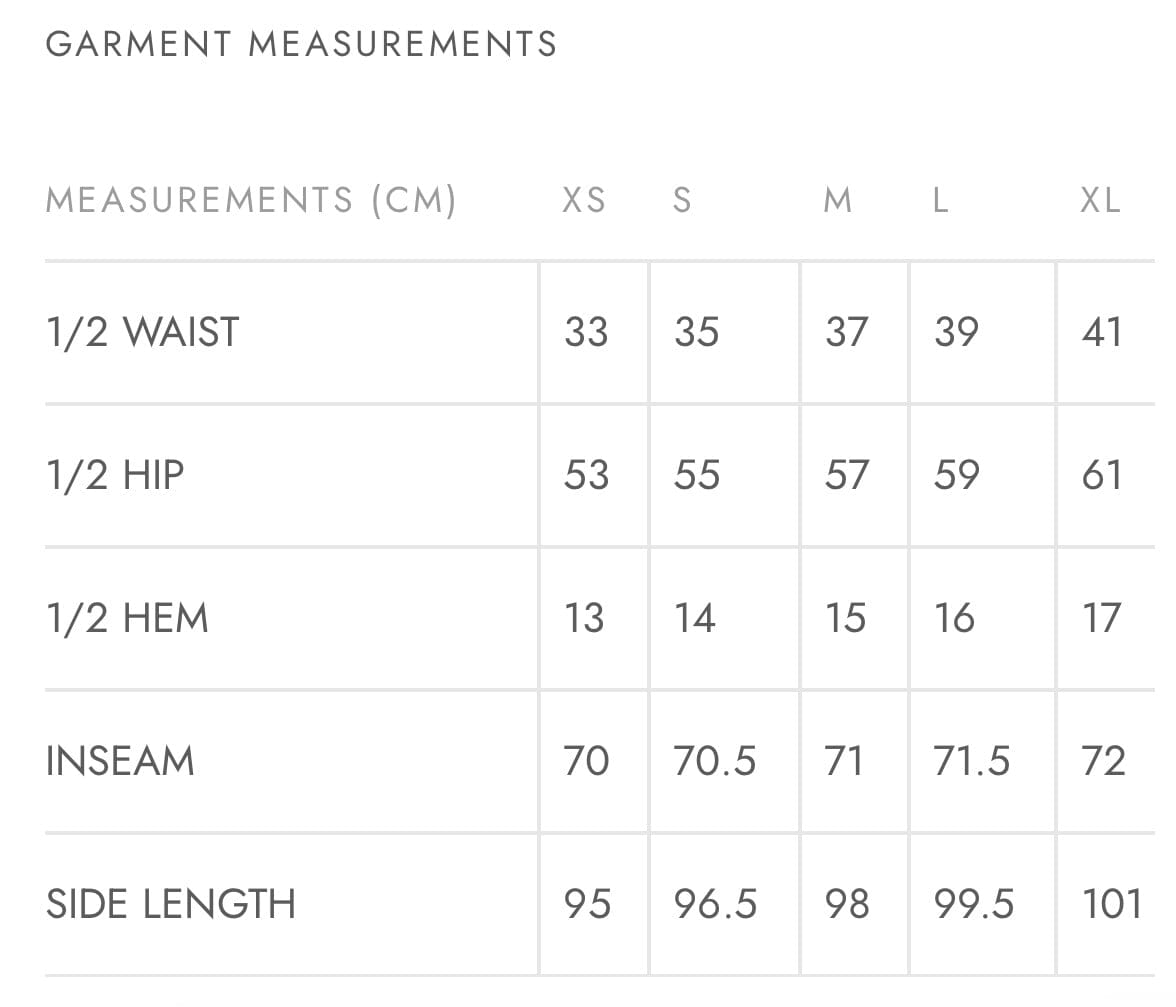Select the XL size column header
This screenshot has width=1176, height=1007.
pos(1100,200)
